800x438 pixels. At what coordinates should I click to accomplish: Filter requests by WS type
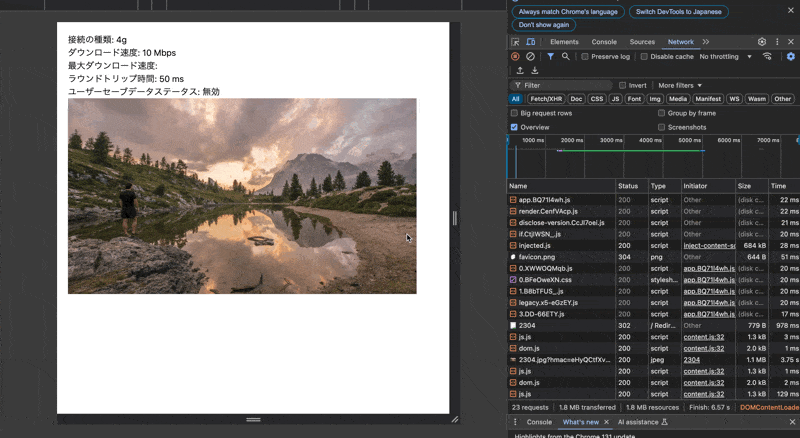click(734, 99)
